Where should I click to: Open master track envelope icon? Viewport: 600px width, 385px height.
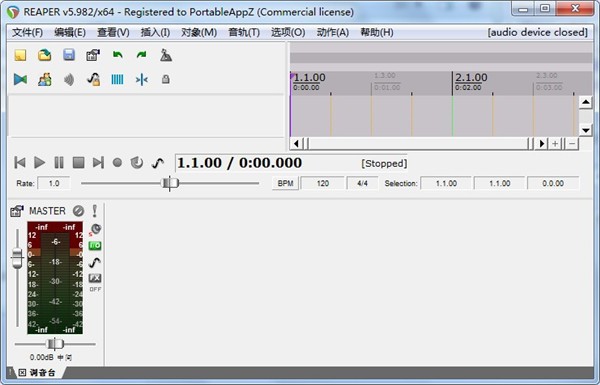(x=95, y=262)
